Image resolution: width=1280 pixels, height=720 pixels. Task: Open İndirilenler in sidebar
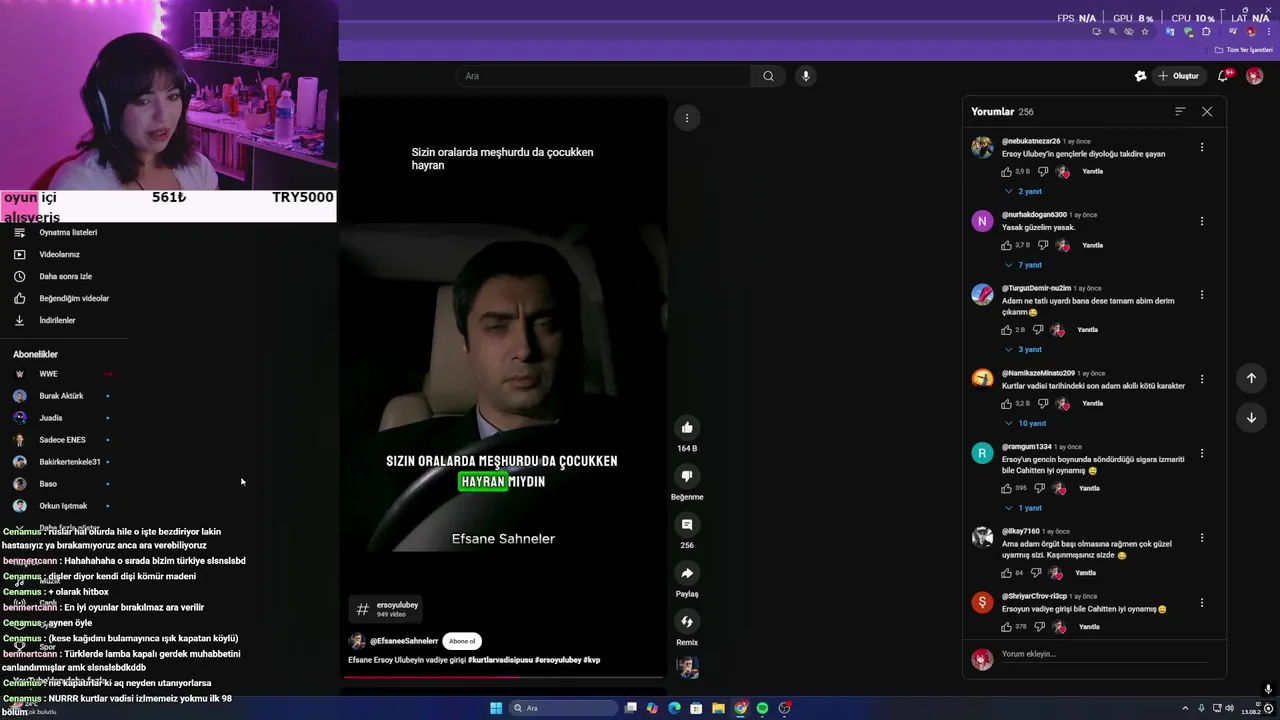click(57, 320)
